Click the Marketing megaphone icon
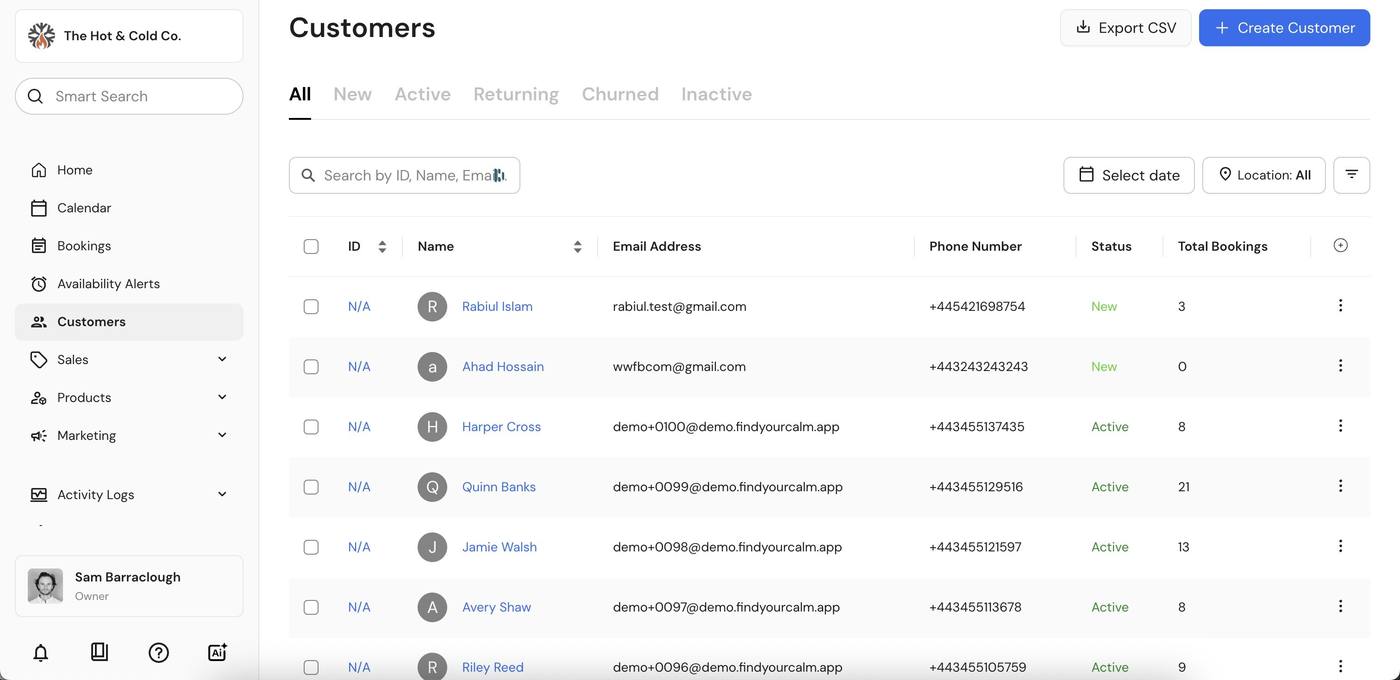Viewport: 1400px width, 680px height. (39, 436)
